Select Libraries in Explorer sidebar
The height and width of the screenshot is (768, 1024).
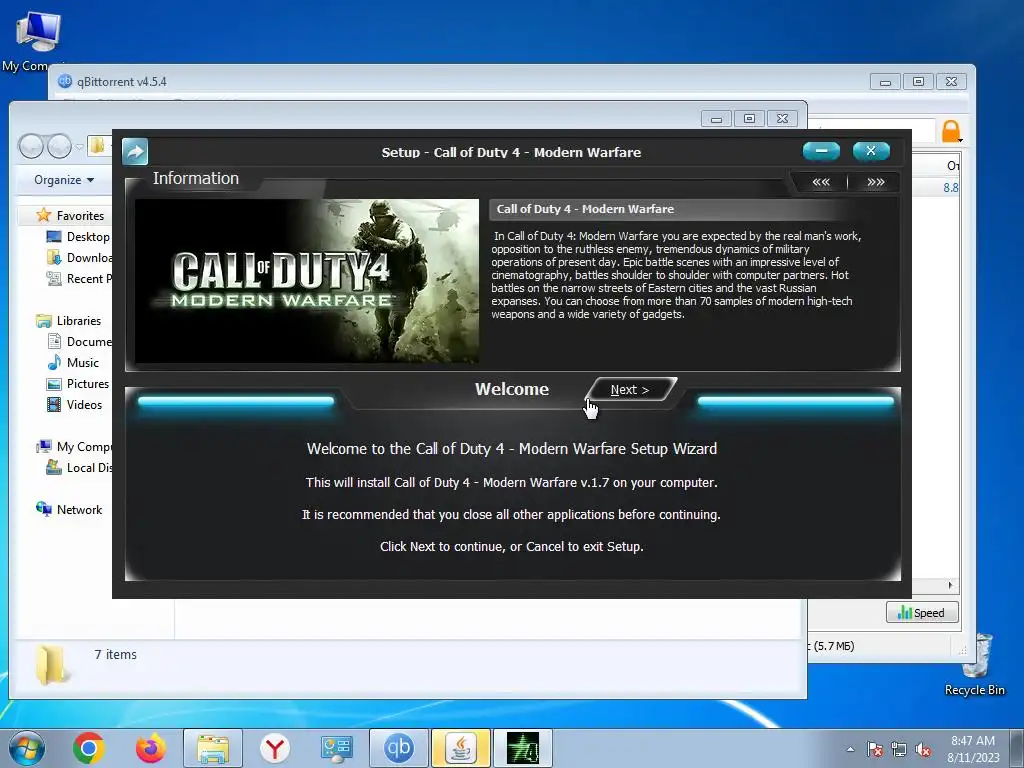(x=69, y=321)
